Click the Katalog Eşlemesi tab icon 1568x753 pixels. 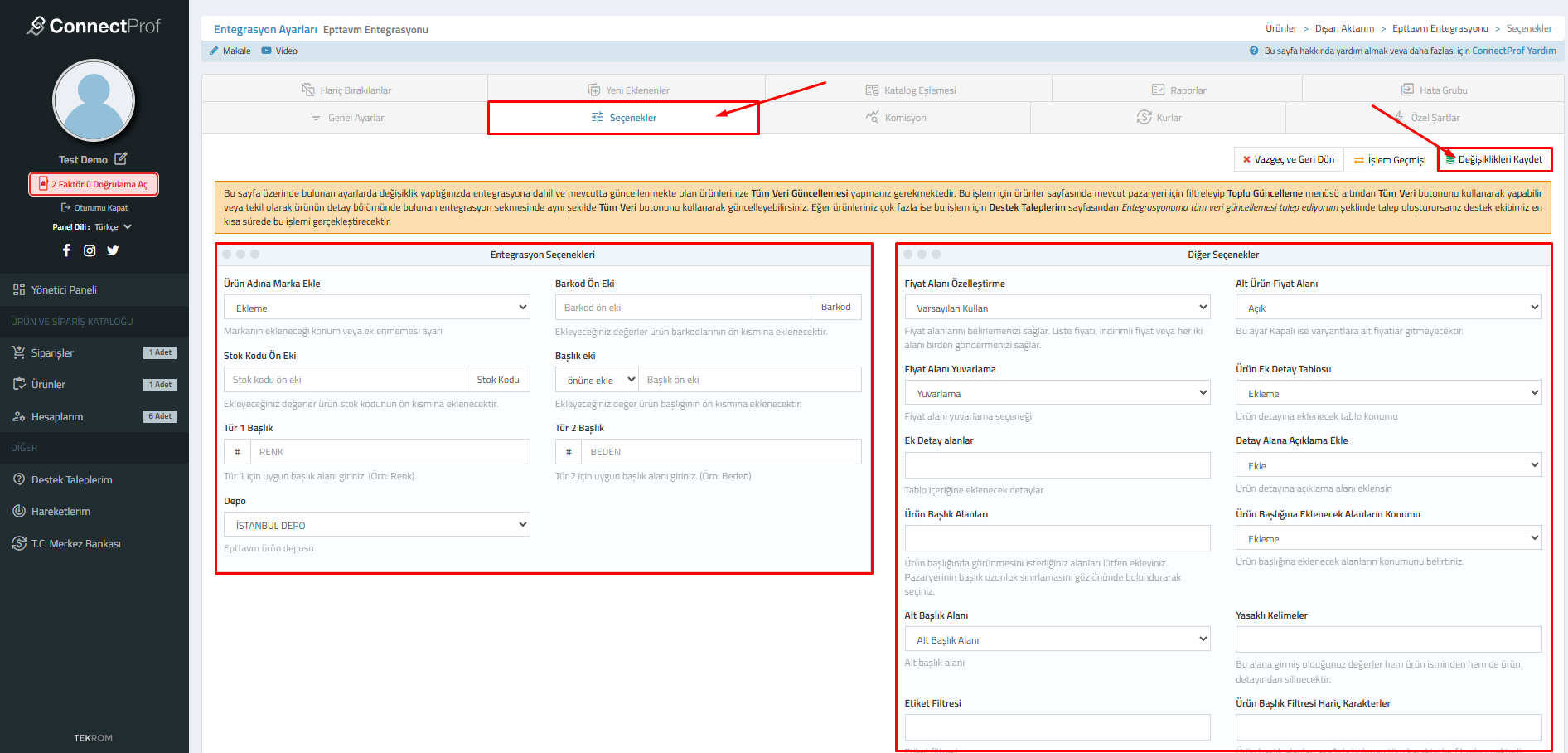pos(872,90)
